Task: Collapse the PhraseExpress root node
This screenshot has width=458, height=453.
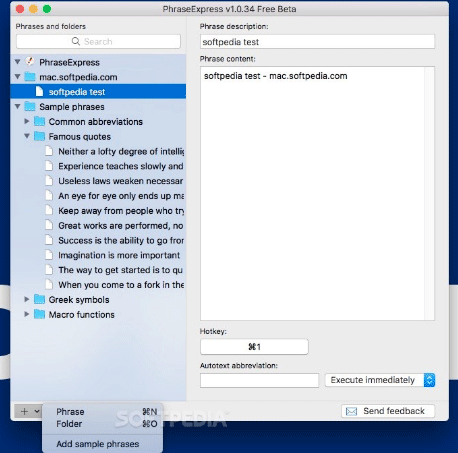Action: click(x=18, y=62)
